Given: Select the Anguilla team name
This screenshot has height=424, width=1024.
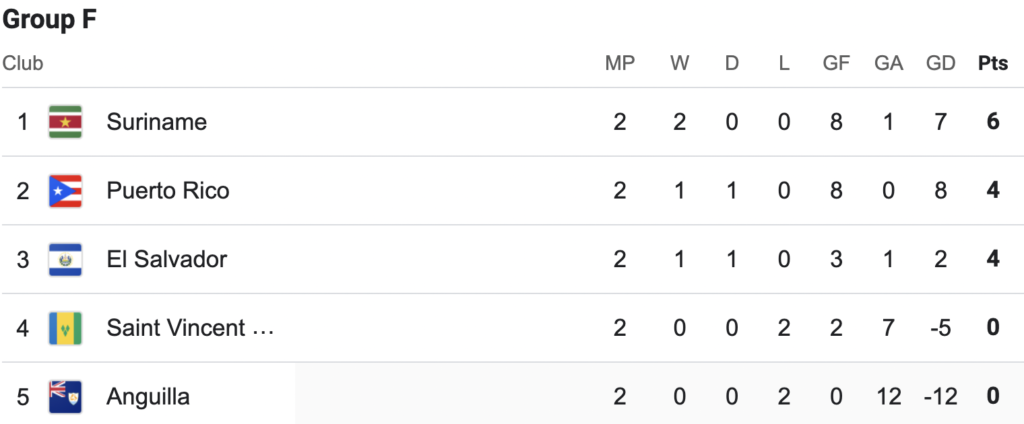Looking at the screenshot, I should click(x=148, y=397).
